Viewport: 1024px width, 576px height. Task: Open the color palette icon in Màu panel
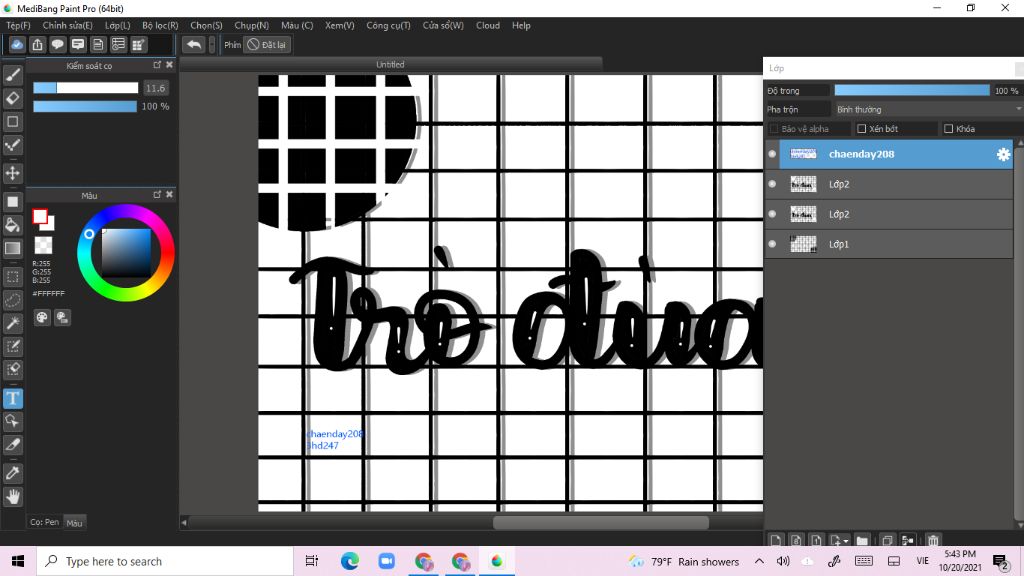(42, 317)
